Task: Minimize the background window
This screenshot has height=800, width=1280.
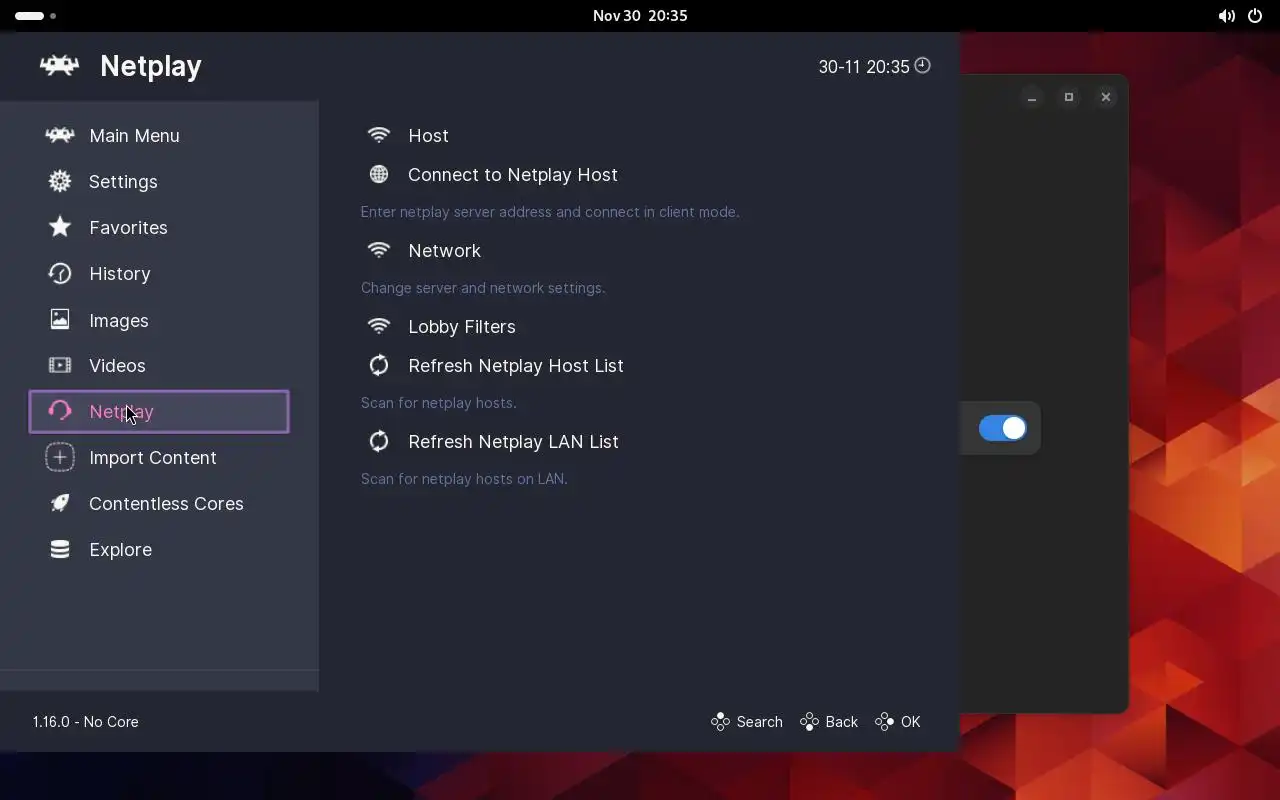Action: (x=1032, y=97)
